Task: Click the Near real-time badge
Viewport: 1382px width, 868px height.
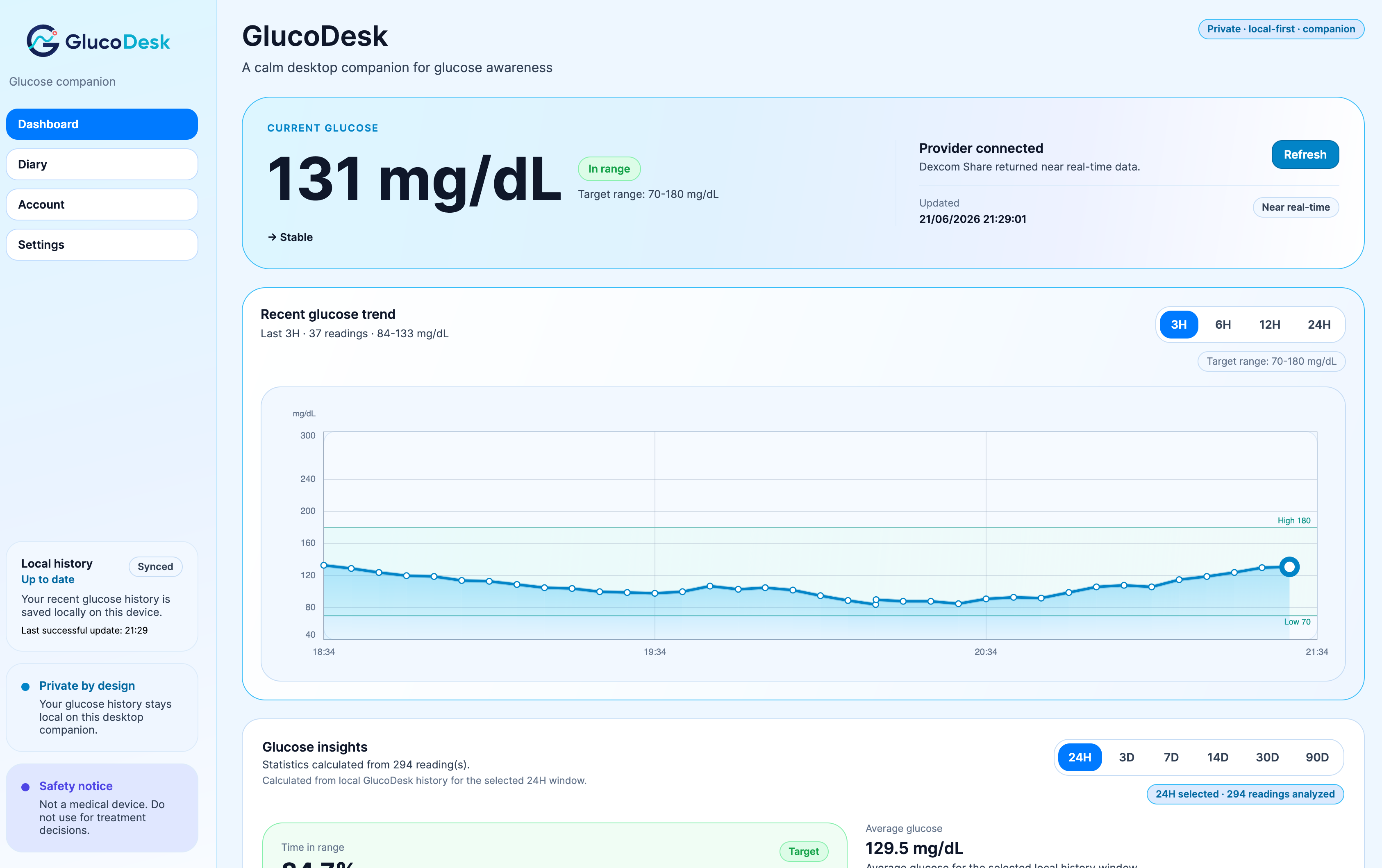Action: click(1296, 207)
